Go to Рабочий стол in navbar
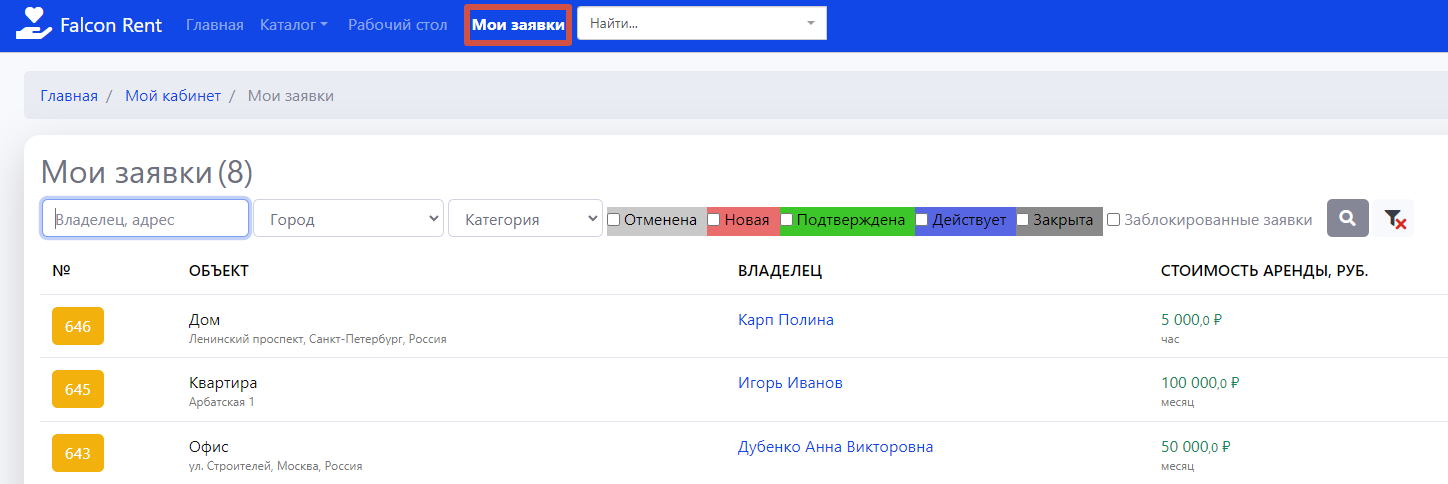 pos(397,25)
